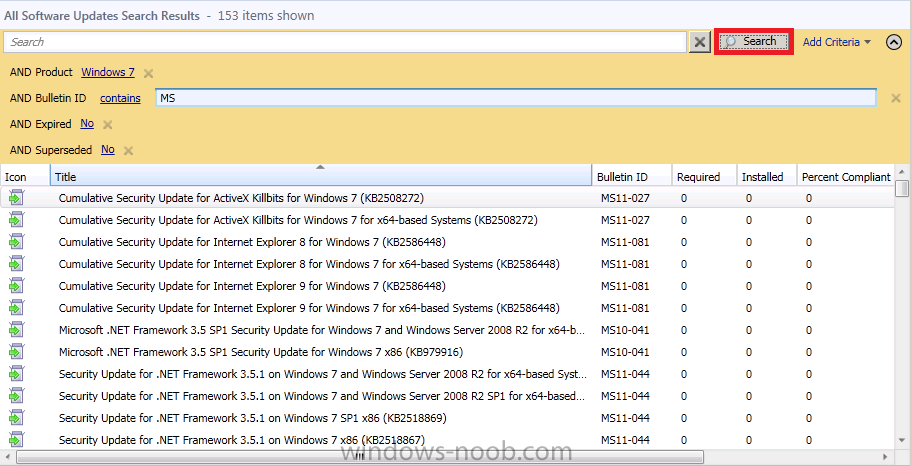Select Internet Explorer 9 x64-based Systems update title
The height and width of the screenshot is (466, 912).
[309, 308]
